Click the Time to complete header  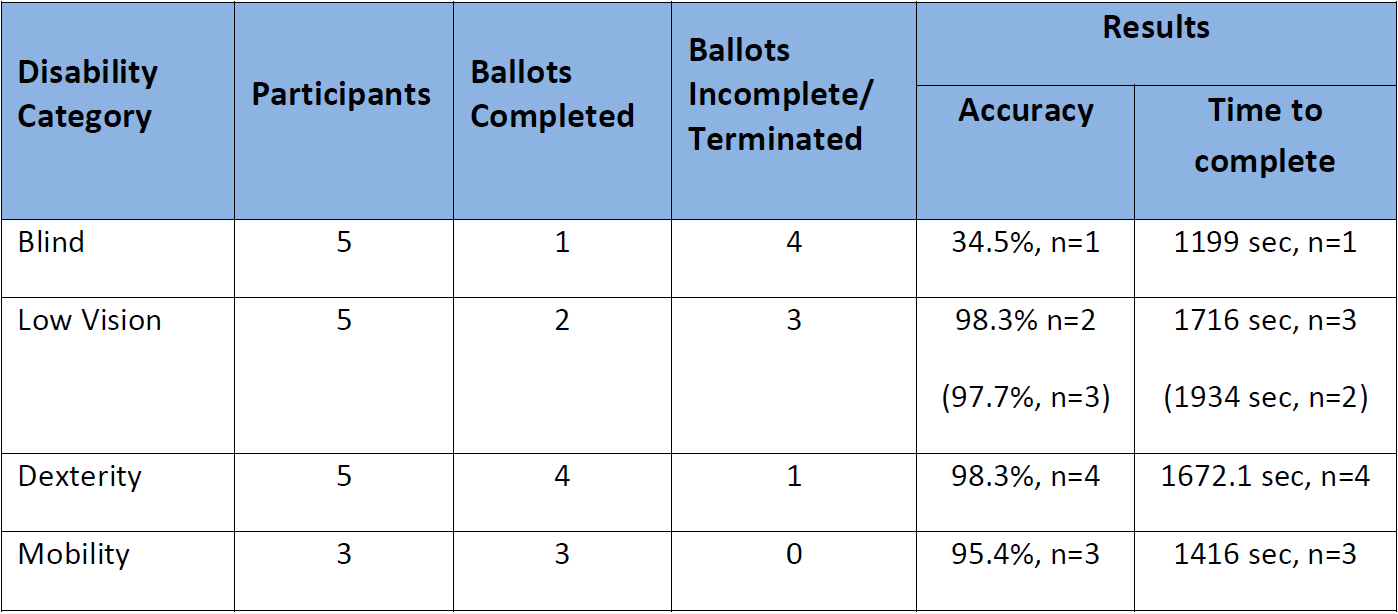click(1265, 152)
